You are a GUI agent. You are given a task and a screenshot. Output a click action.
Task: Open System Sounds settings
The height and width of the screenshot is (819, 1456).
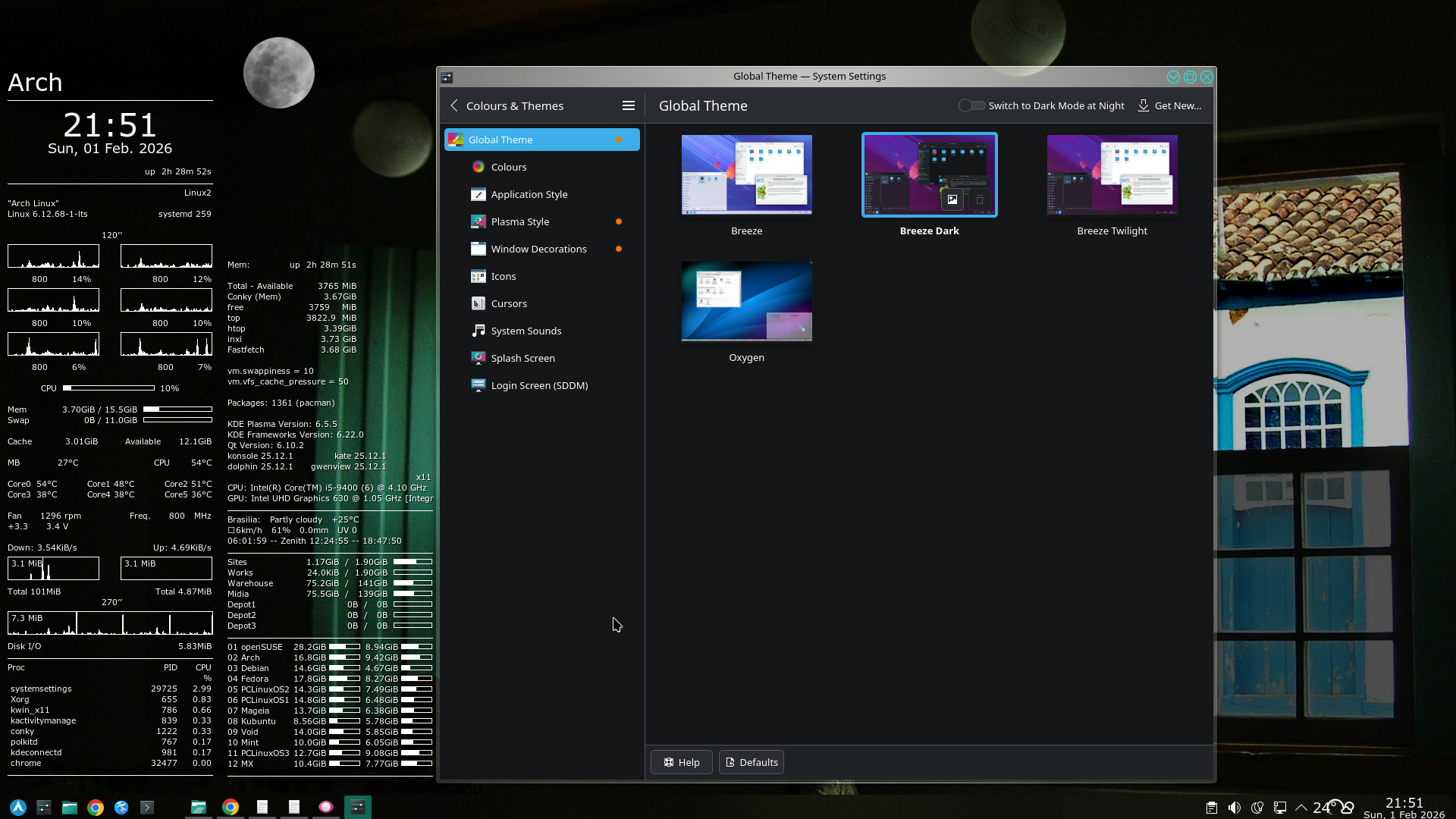(526, 331)
